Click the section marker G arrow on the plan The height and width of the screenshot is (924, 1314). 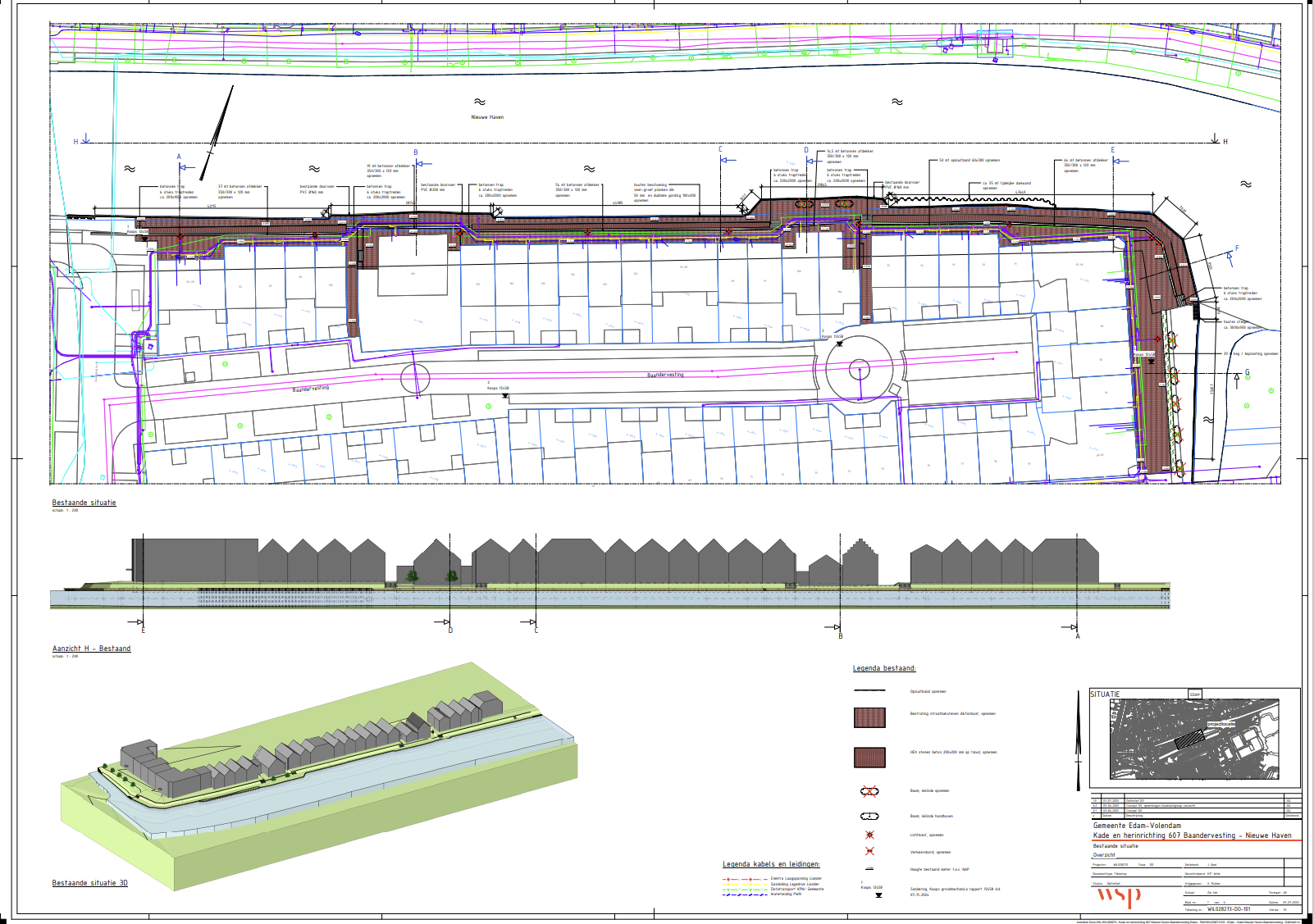pyautogui.click(x=1239, y=380)
